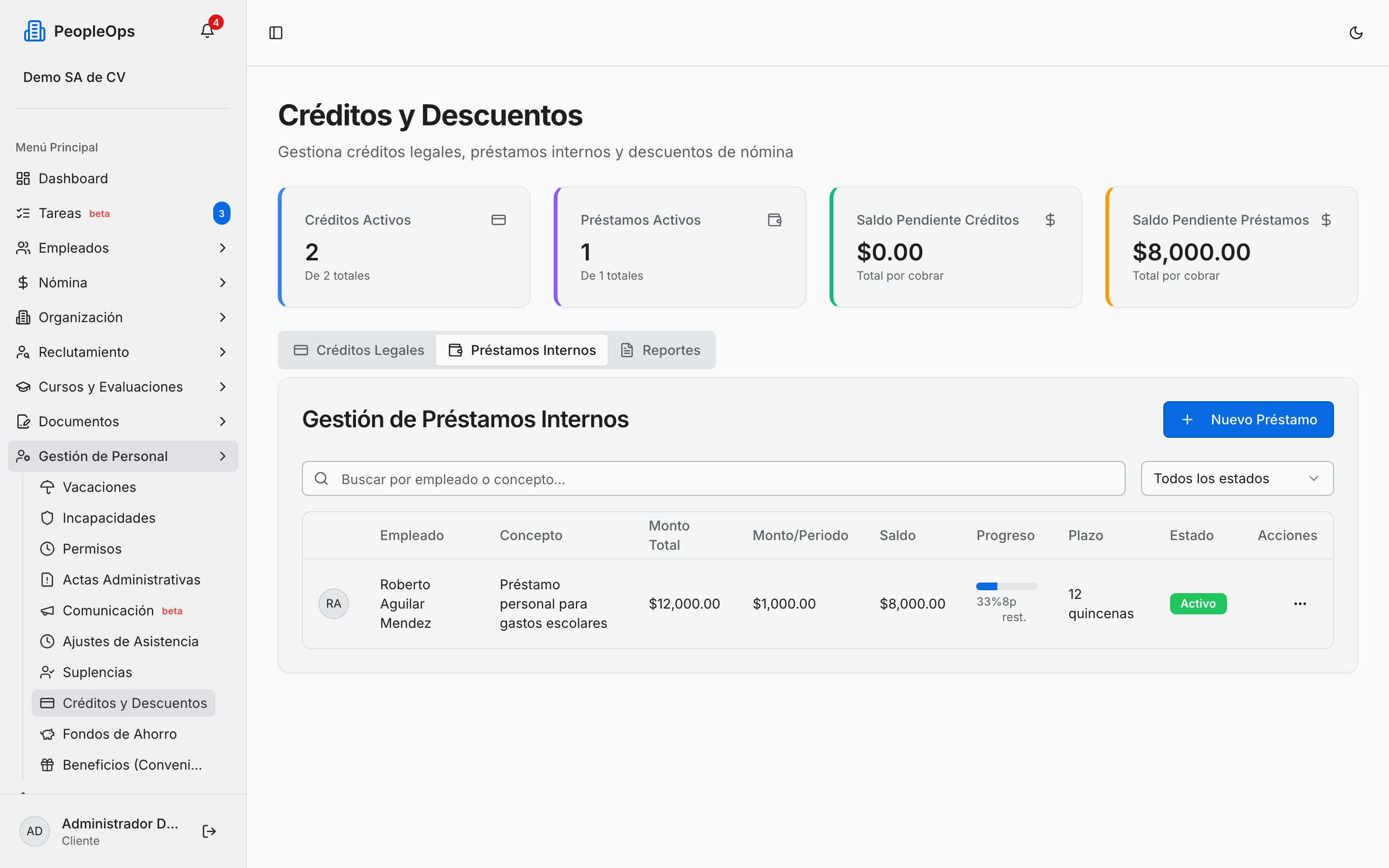
Task: Click the 12 quincenas plazo cell
Action: 1101,603
